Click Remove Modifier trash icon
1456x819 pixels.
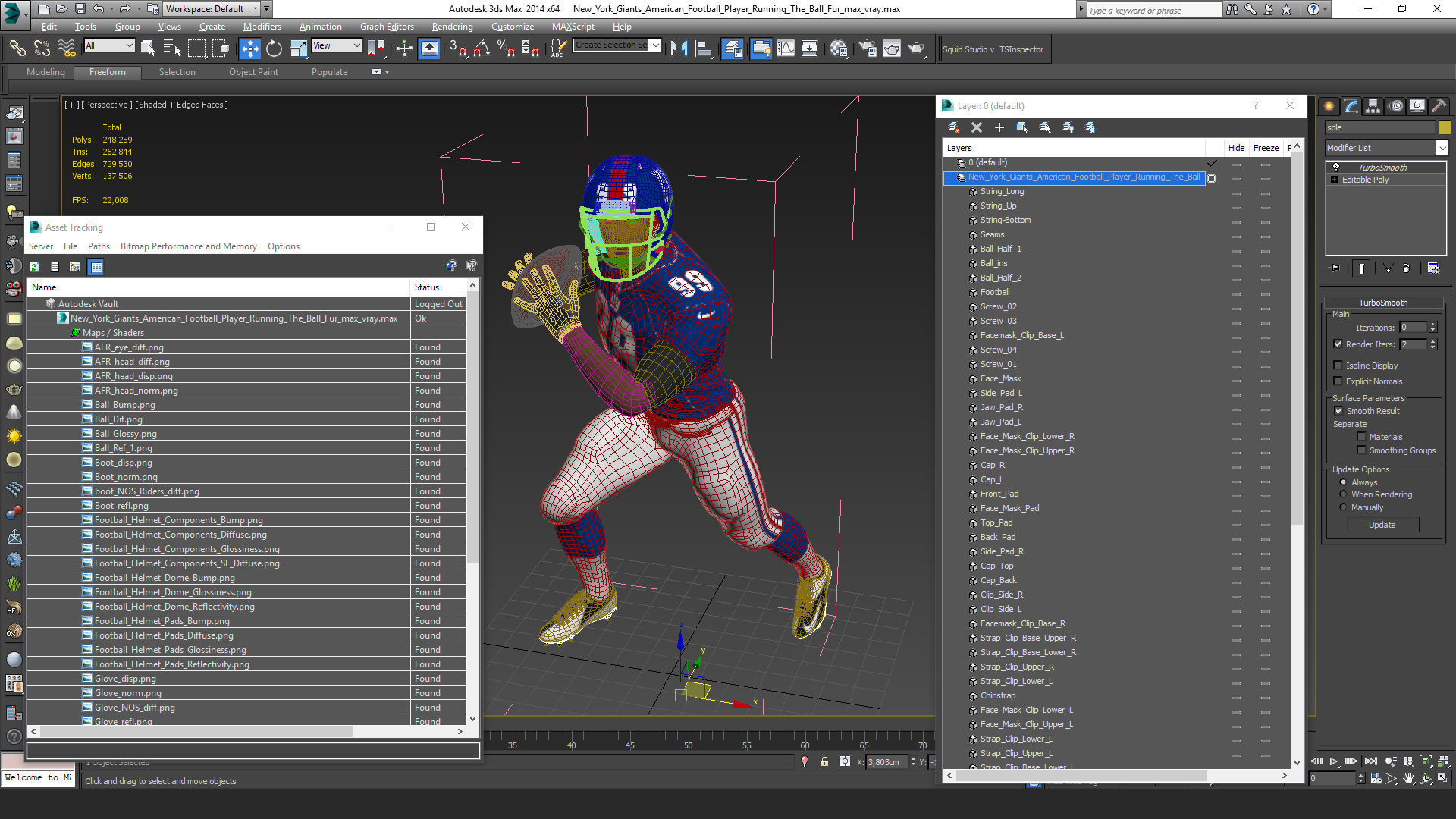1407,268
